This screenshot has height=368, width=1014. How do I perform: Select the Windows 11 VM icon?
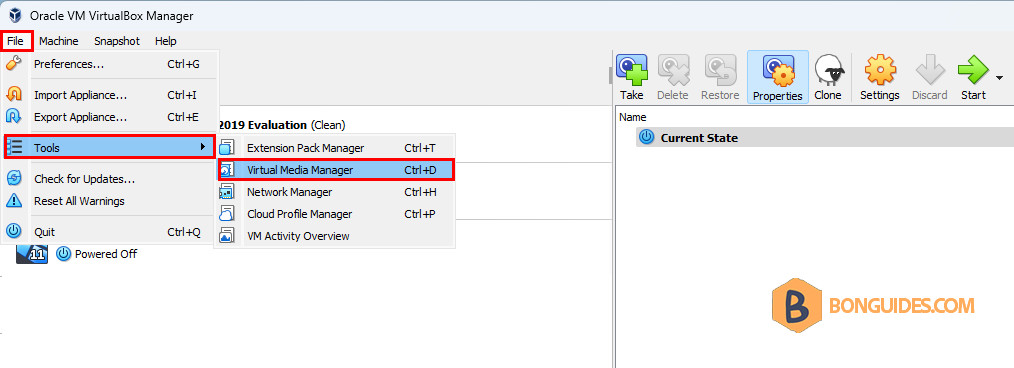click(x=32, y=254)
